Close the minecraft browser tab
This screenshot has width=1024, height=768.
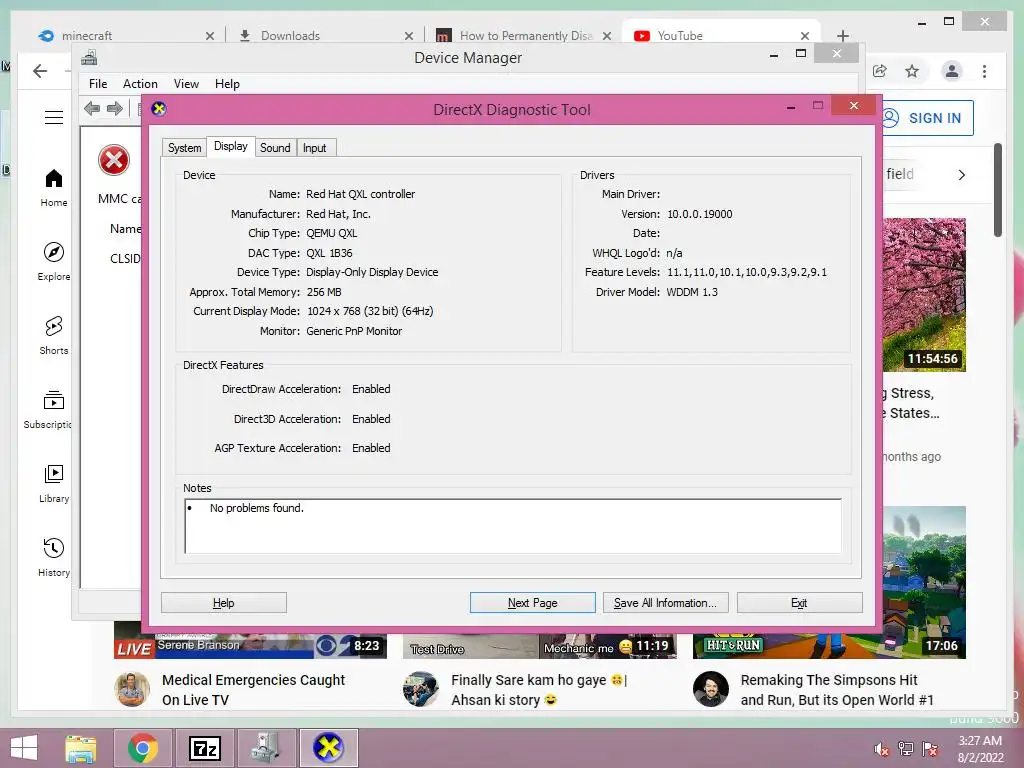click(x=210, y=36)
